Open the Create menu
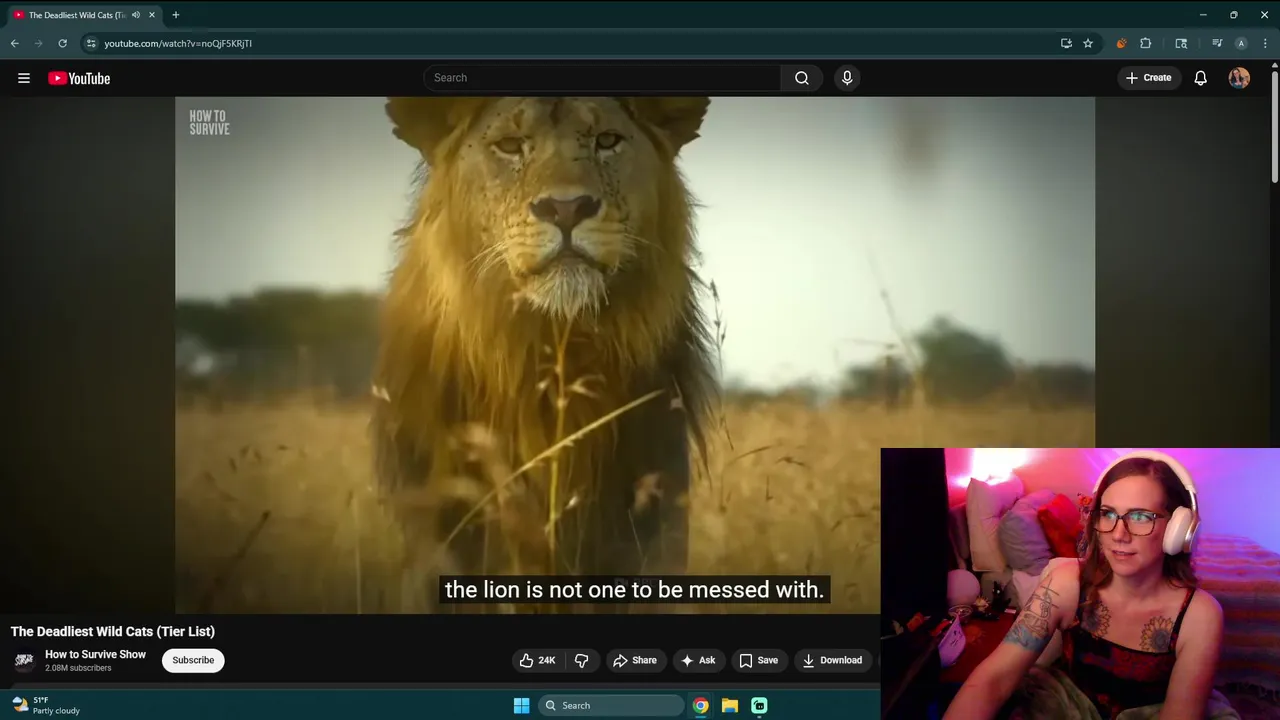The width and height of the screenshot is (1280, 720). point(1148,78)
